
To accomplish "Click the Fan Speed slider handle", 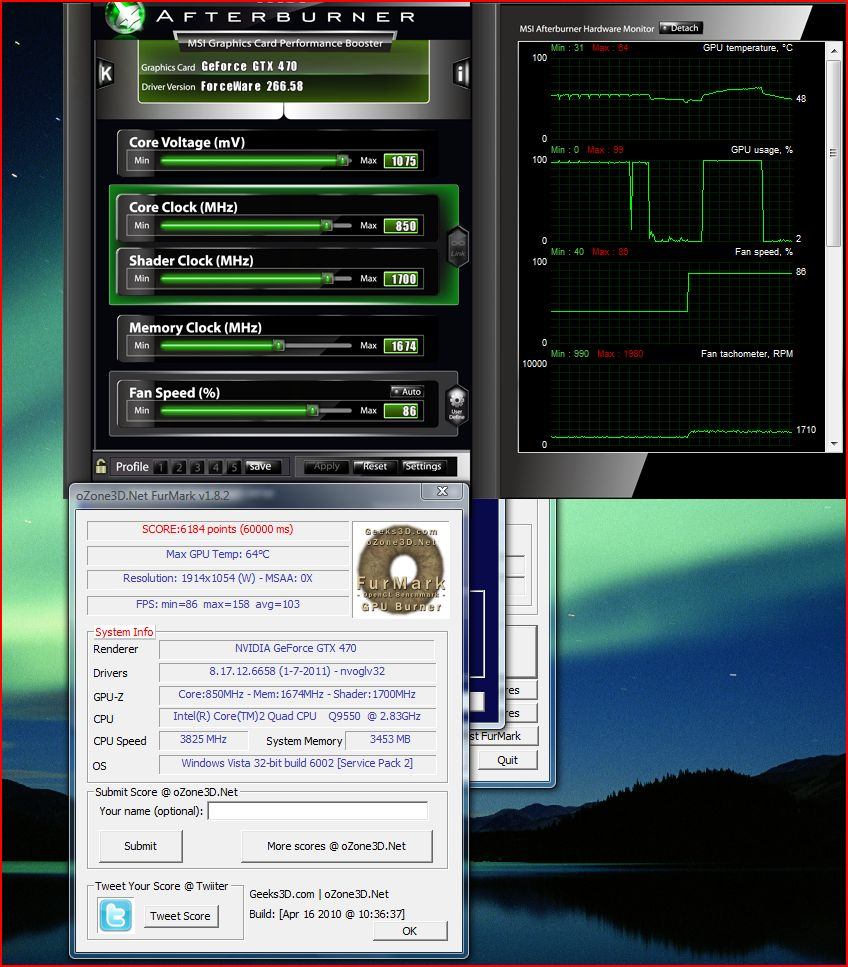I will 313,410.
